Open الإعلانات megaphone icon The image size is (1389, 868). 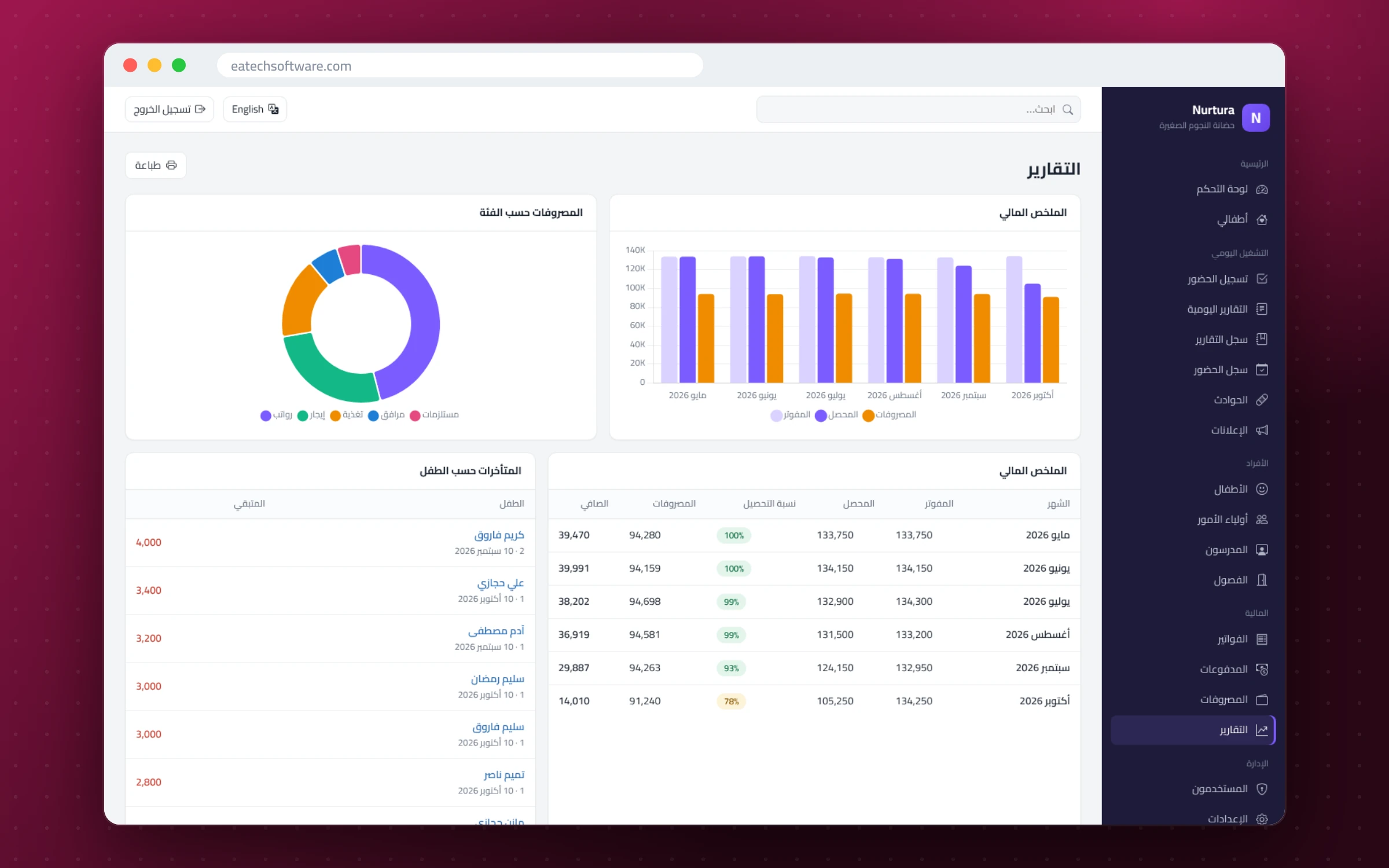click(x=1262, y=430)
